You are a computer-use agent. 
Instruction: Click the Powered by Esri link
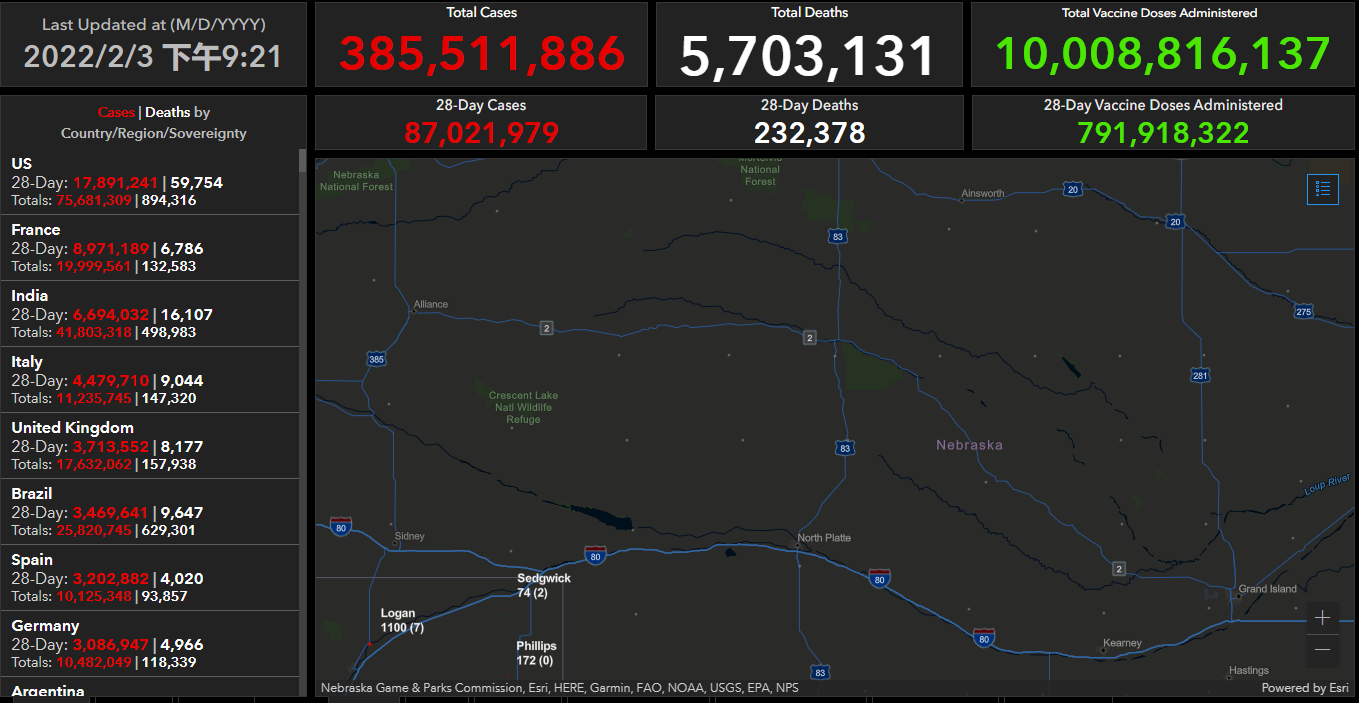click(1307, 688)
